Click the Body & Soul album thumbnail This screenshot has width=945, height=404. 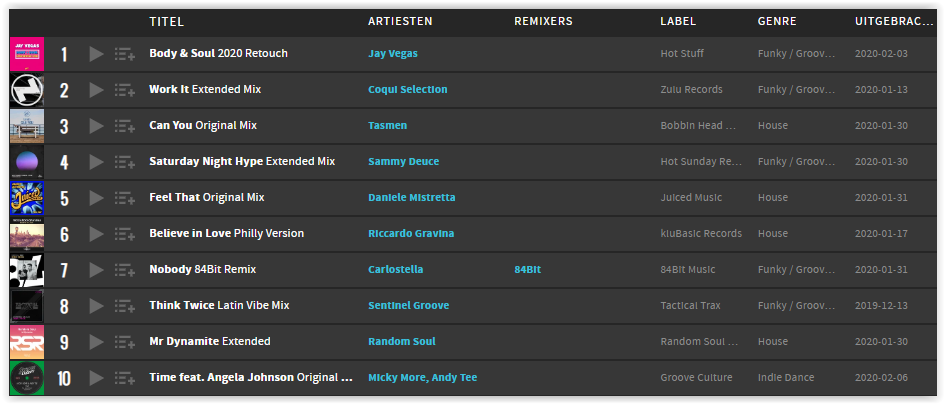pos(27,54)
